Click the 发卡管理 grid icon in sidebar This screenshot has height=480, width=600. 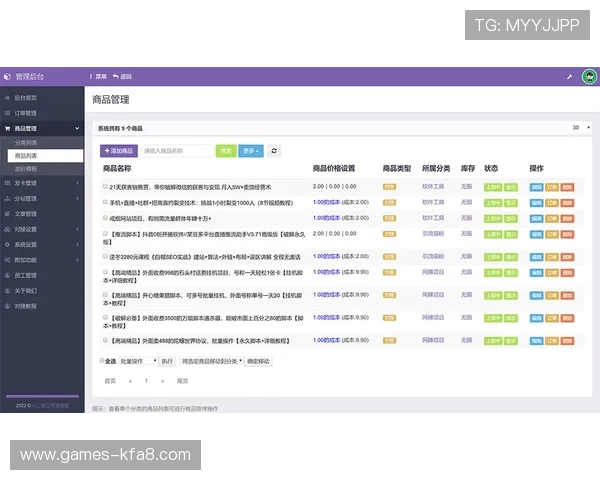click(7, 183)
